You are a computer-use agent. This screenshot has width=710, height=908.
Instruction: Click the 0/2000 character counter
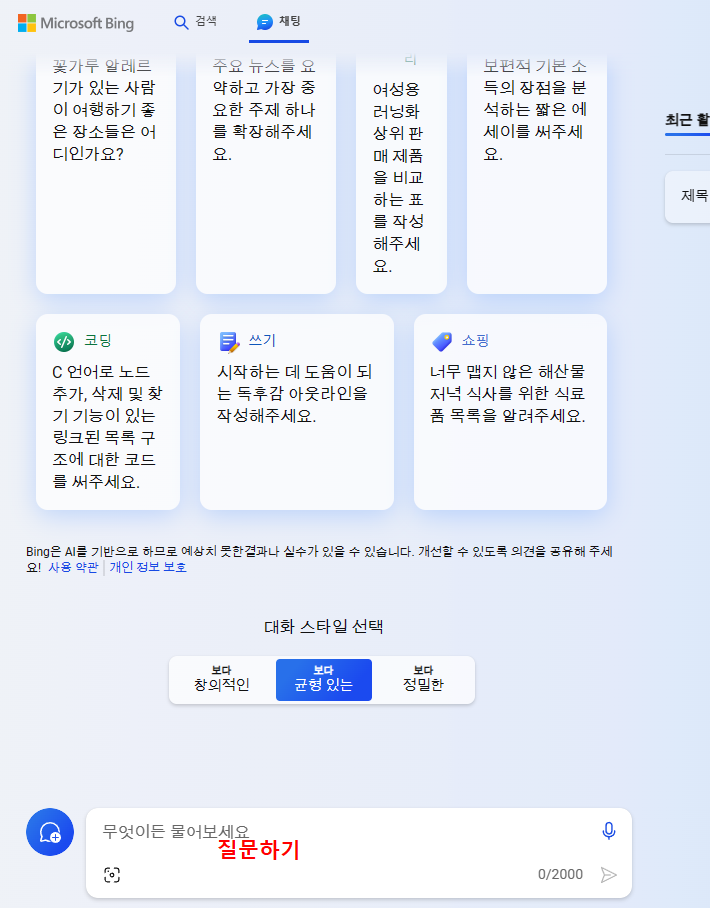pos(560,874)
